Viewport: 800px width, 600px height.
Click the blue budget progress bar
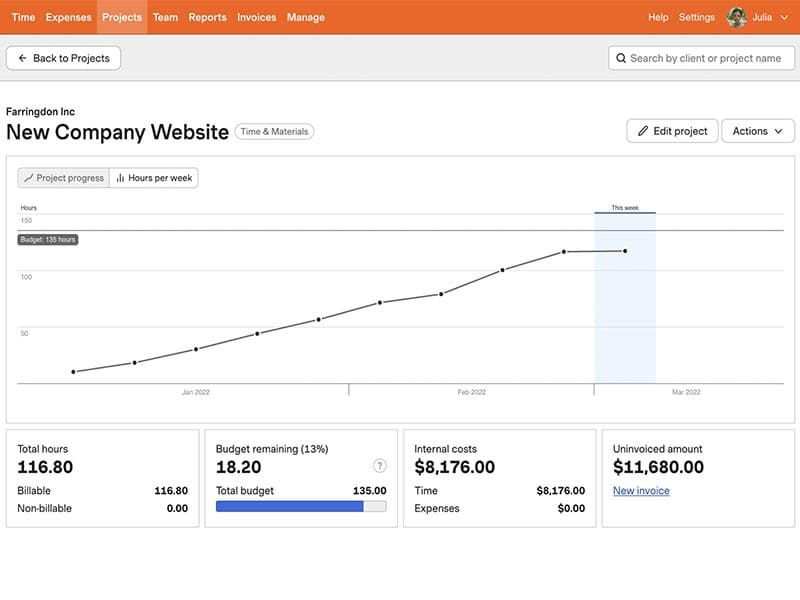coord(290,507)
